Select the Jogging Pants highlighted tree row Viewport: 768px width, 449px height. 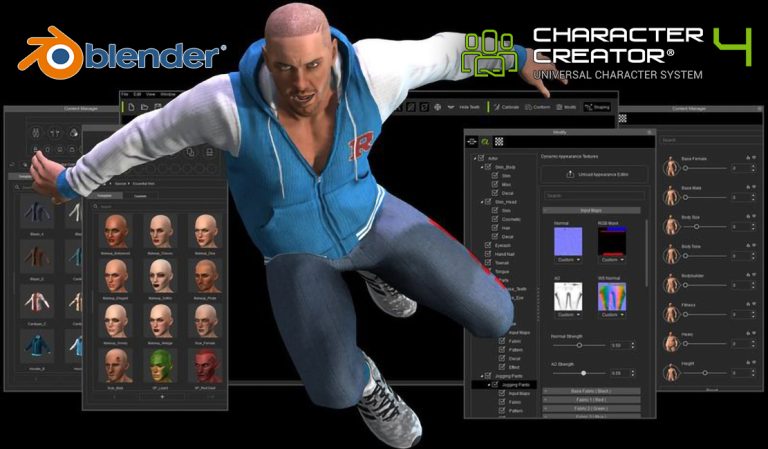(x=504, y=385)
